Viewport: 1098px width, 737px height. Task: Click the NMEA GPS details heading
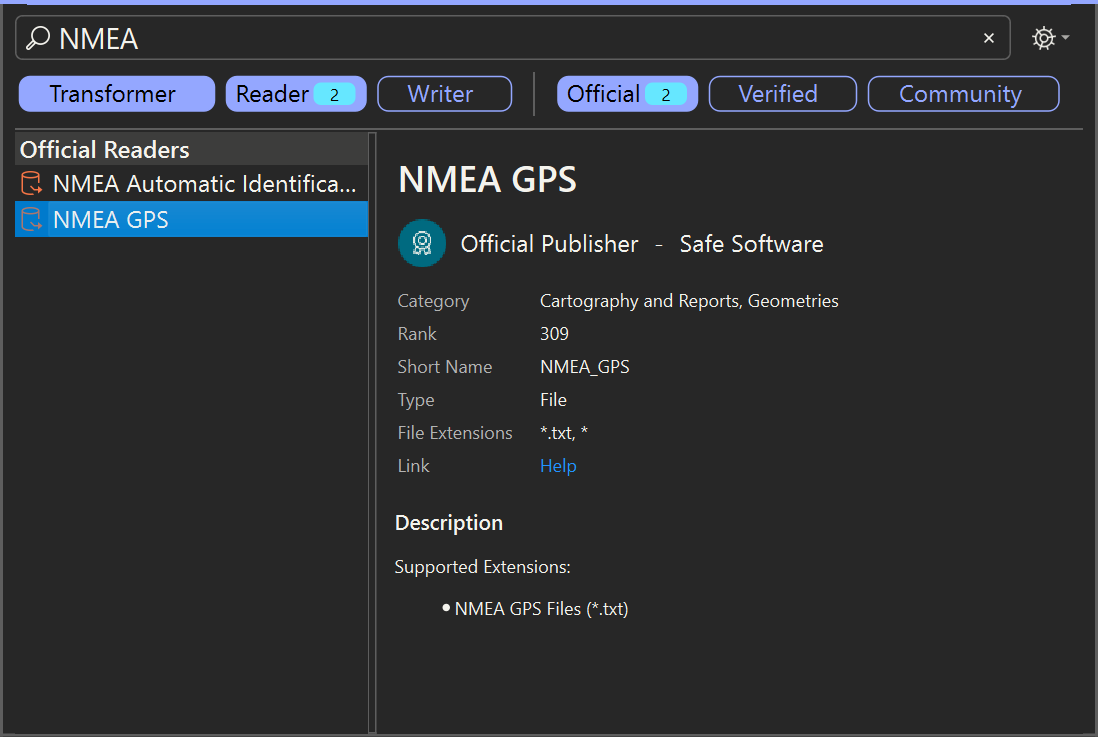[487, 179]
